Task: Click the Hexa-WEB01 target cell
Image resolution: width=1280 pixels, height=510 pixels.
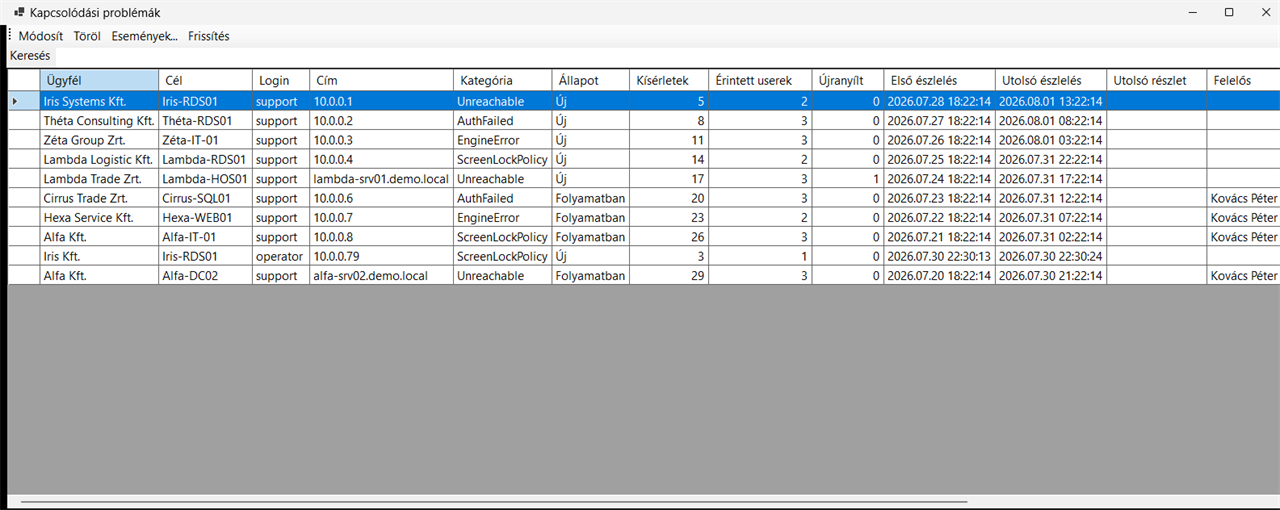Action: point(205,217)
